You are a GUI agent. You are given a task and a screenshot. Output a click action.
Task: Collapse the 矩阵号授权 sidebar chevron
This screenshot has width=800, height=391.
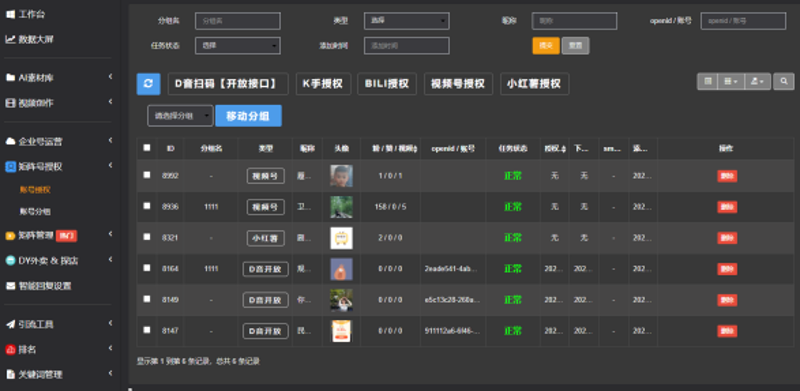tap(110, 165)
